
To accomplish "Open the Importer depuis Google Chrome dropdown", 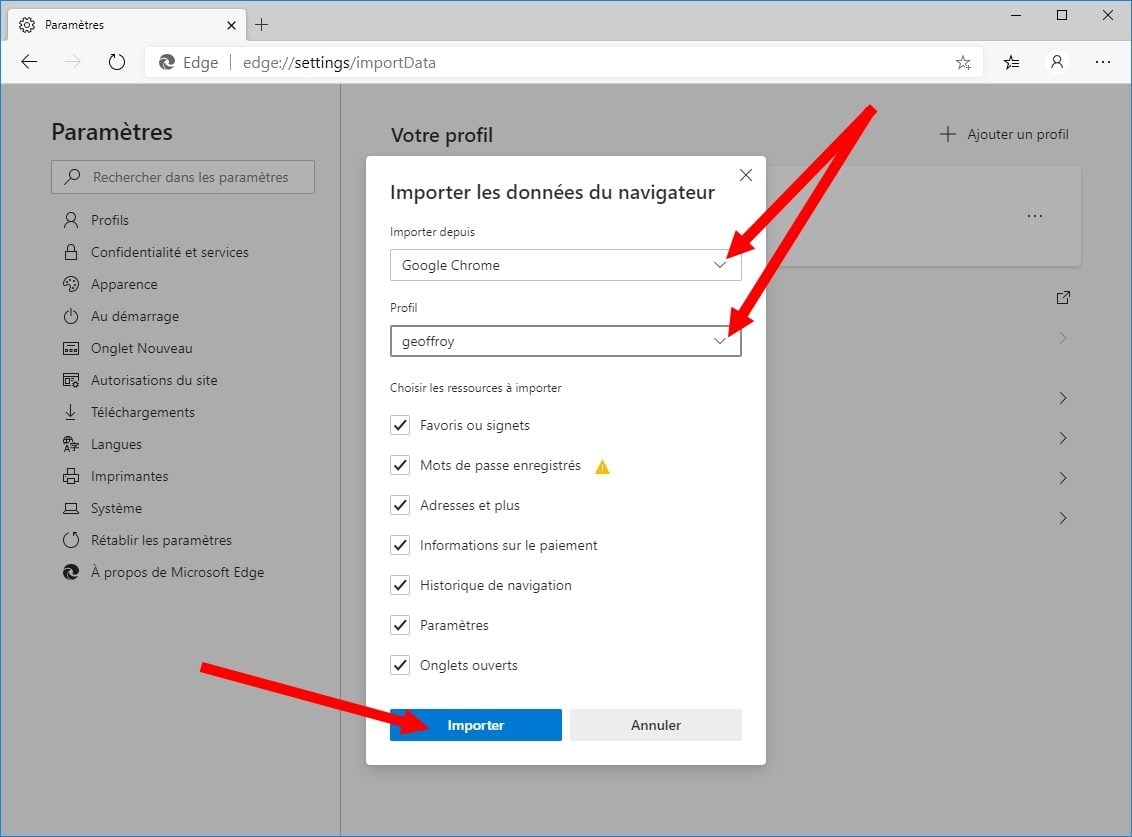I will 565,265.
